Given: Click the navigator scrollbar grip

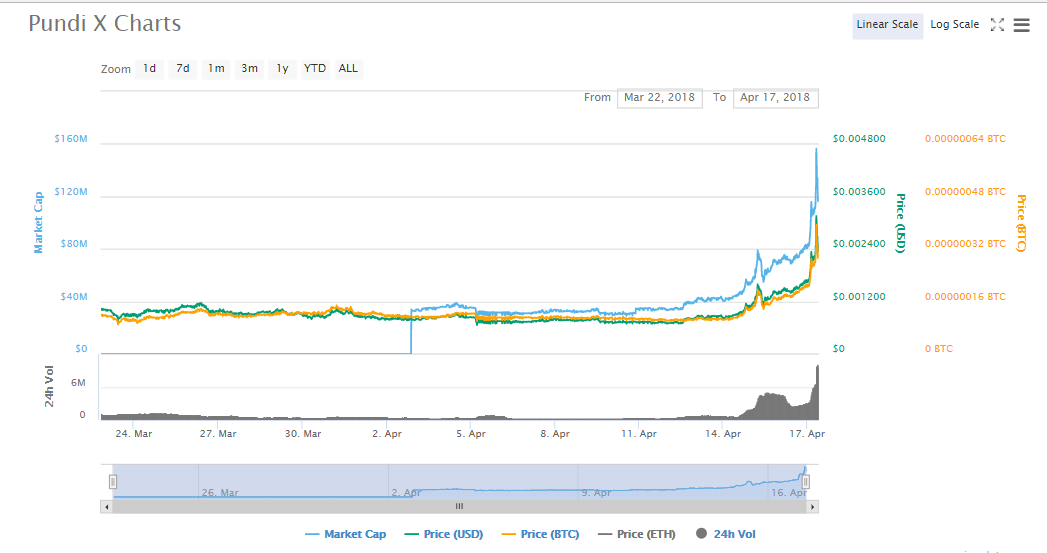Looking at the screenshot, I should point(459,507).
